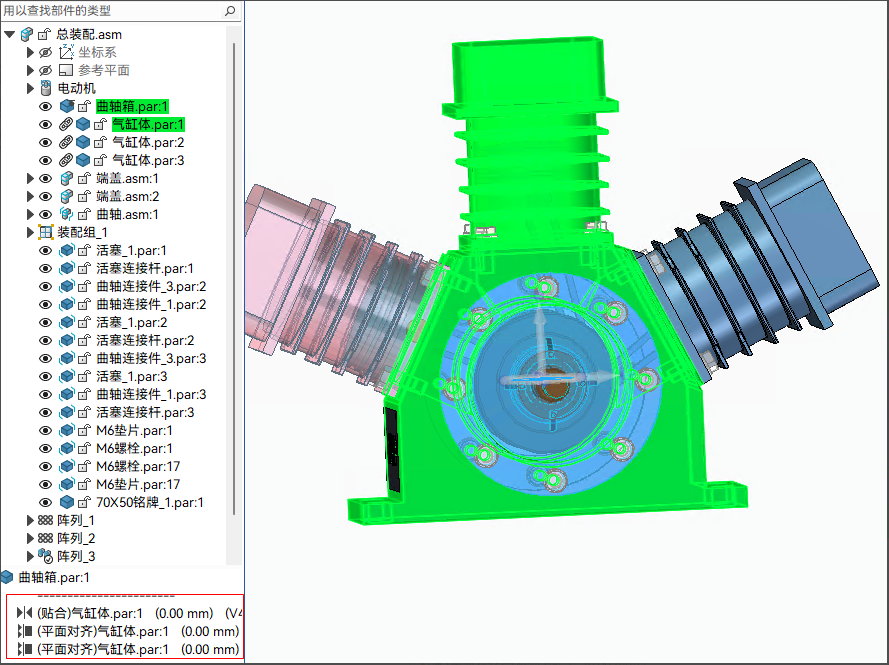Image resolution: width=889 pixels, height=665 pixels.
Task: Click the subassembly icon of 端盖.asm:2
Action: [x=66, y=197]
